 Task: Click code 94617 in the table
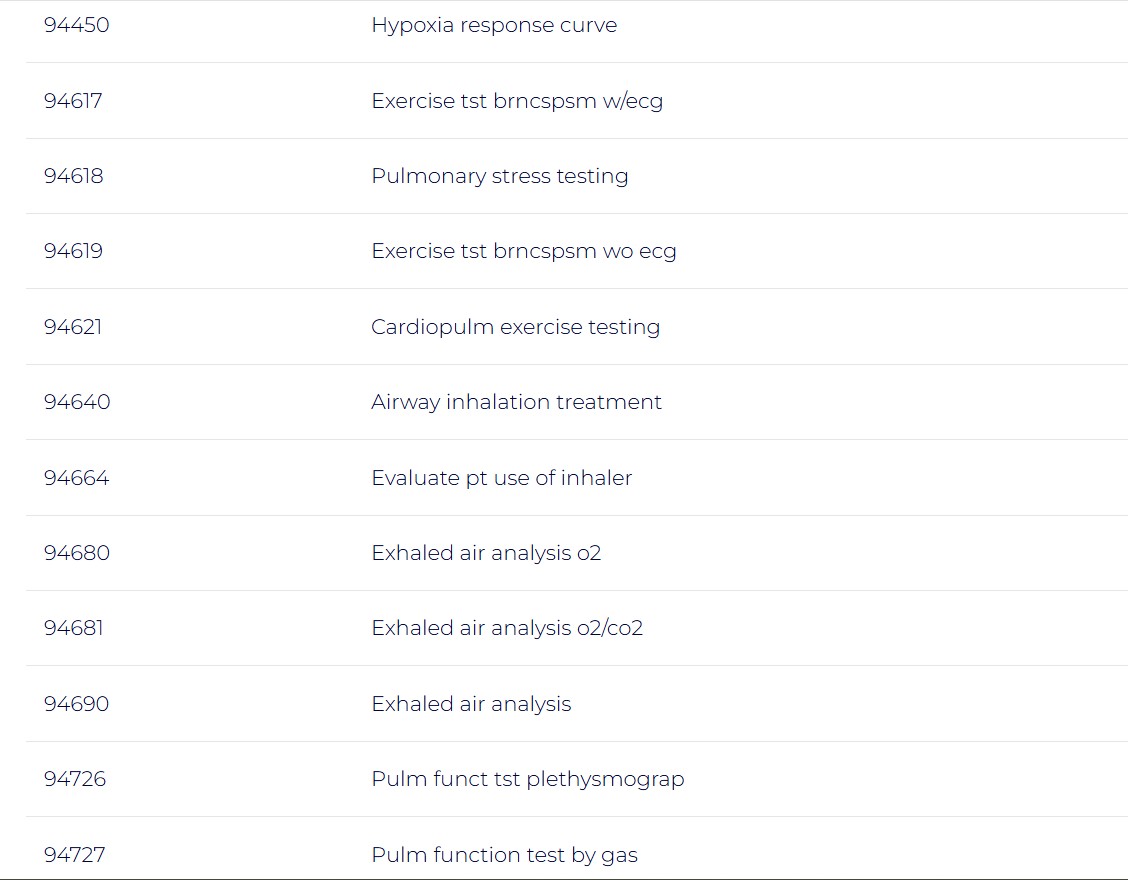(73, 101)
